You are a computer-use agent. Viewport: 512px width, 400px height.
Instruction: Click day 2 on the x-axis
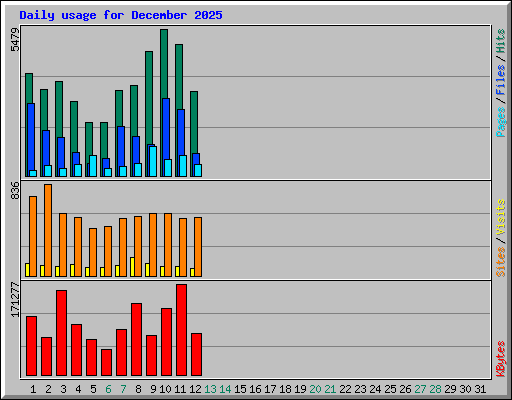point(48,389)
